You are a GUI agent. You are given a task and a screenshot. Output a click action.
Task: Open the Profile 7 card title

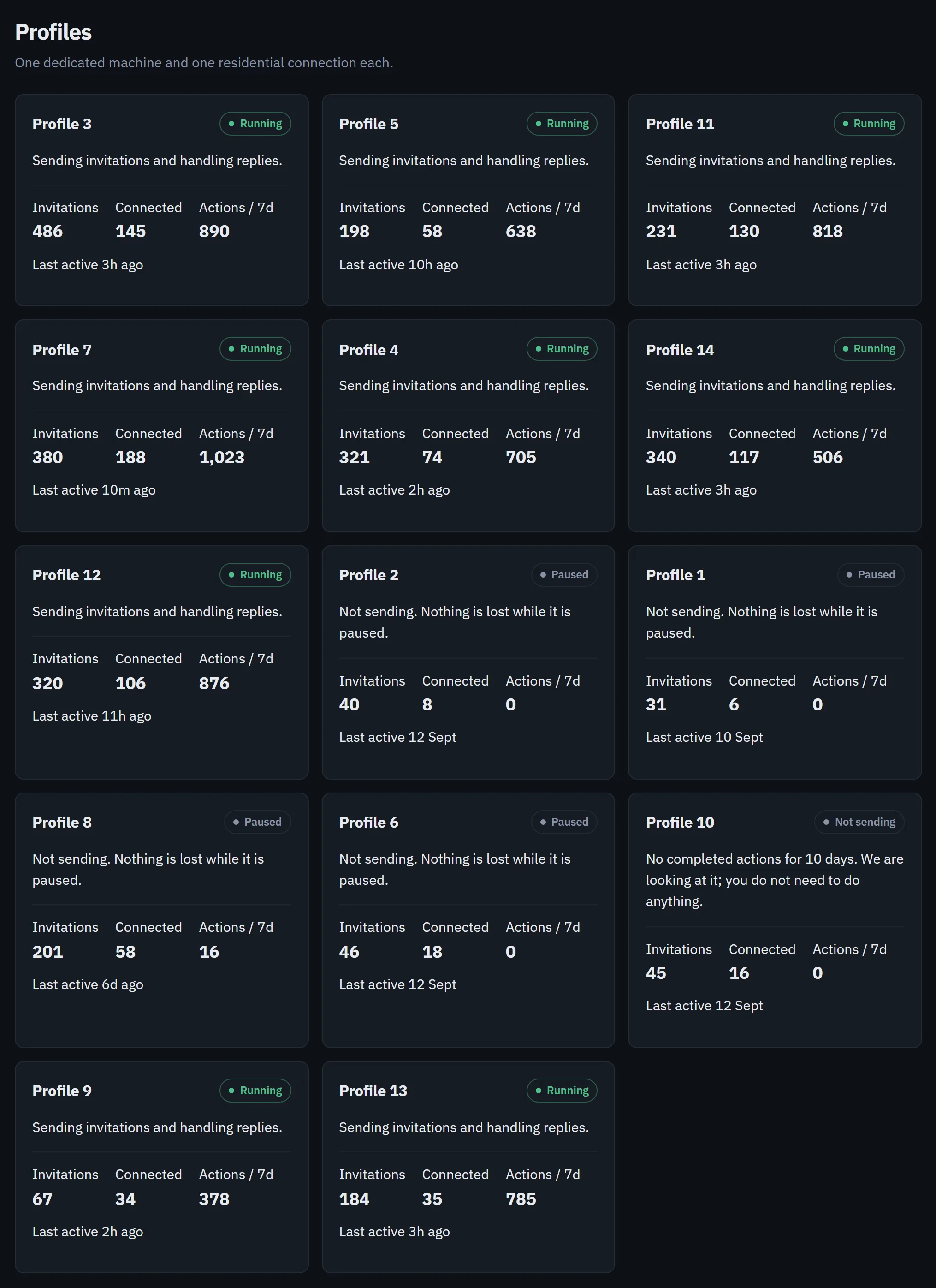click(x=62, y=350)
